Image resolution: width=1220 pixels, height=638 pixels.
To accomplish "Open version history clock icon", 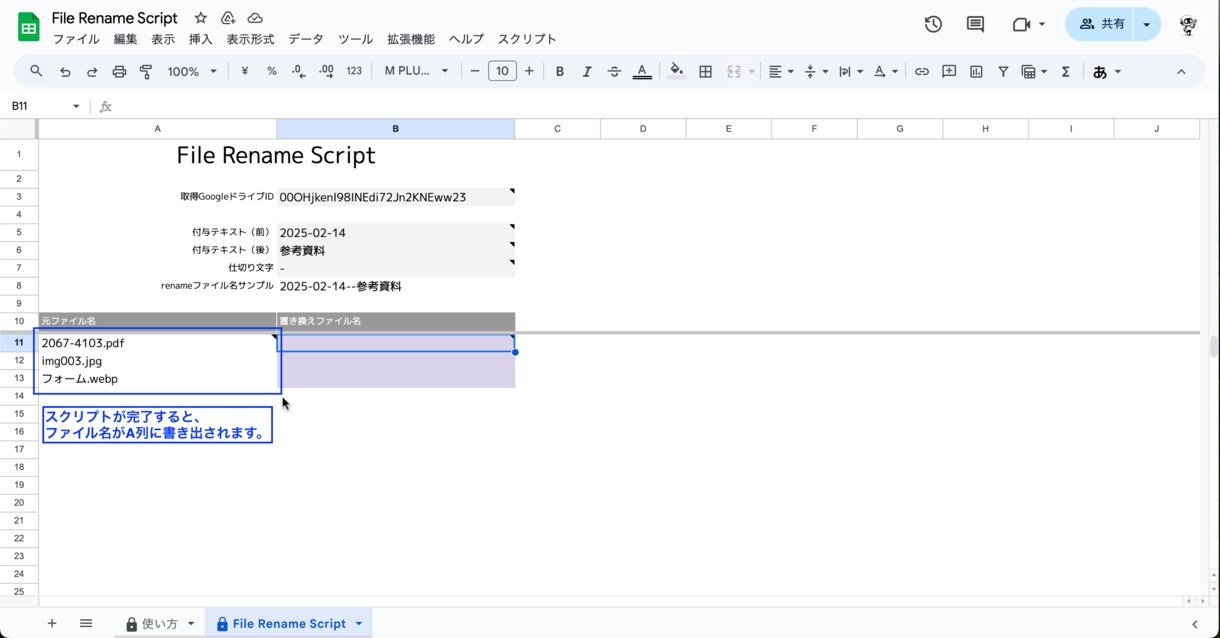I will [x=933, y=24].
